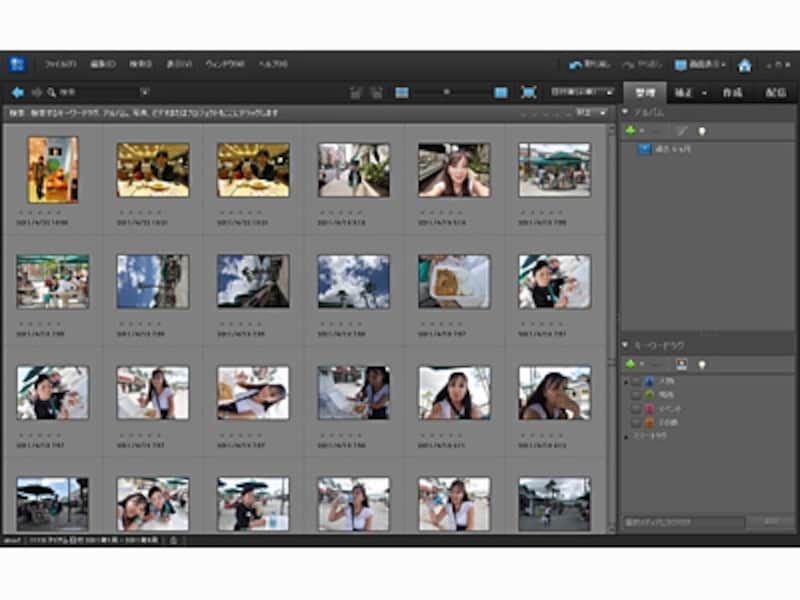The width and height of the screenshot is (800, 600).
Task: Collapse the Keyword Tags panel header triangle
Action: tap(625, 345)
